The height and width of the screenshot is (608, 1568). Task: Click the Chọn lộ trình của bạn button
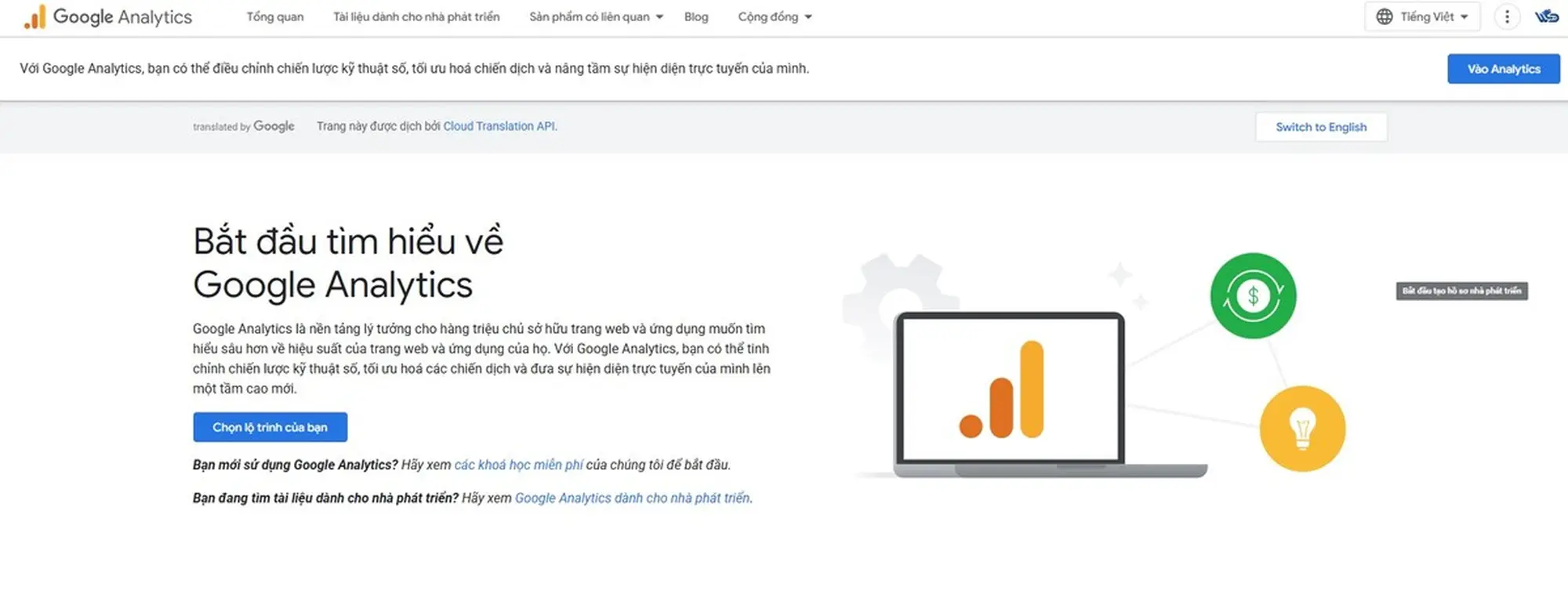coord(270,427)
